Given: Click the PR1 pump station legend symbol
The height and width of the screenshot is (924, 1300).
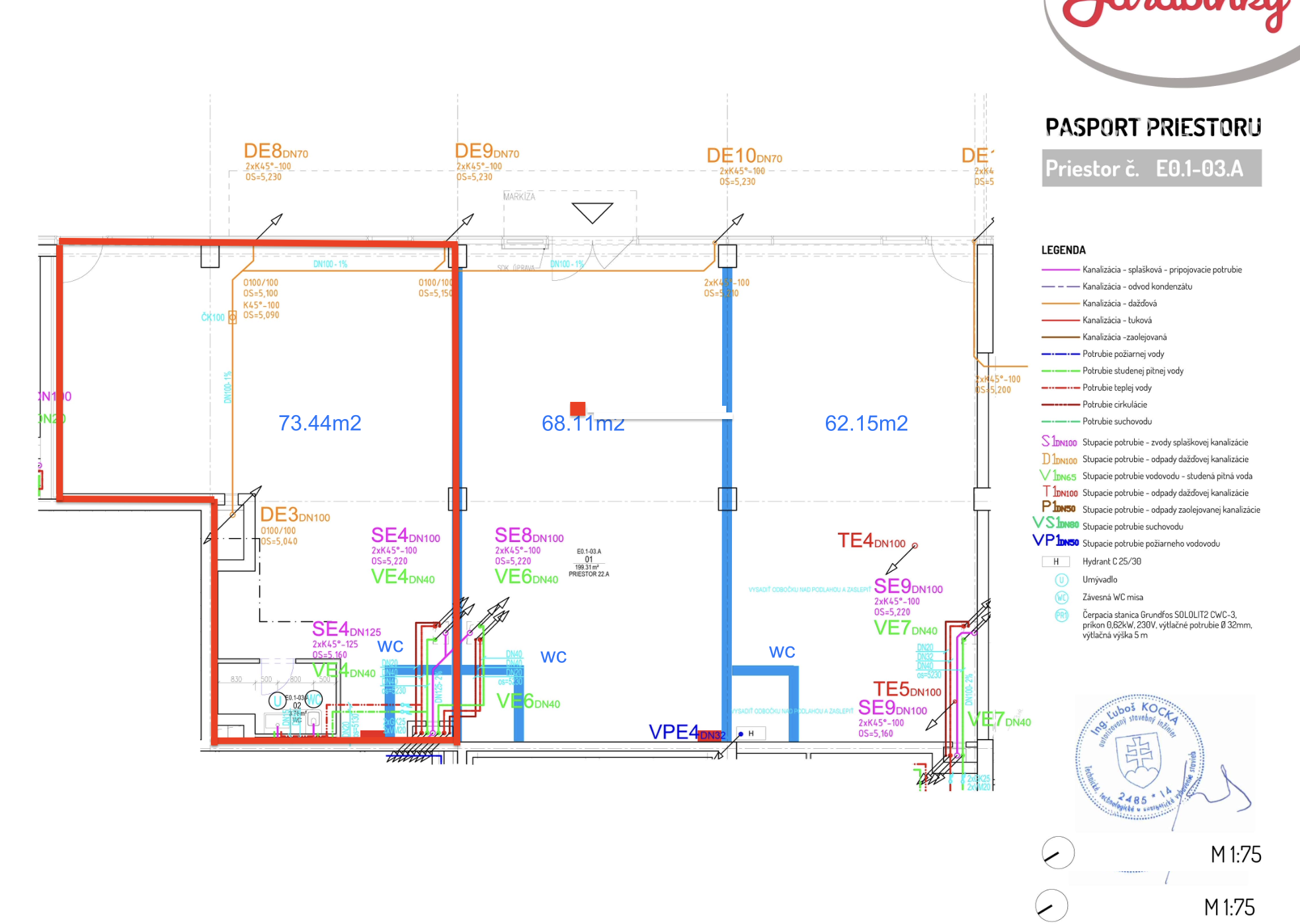Looking at the screenshot, I should pyautogui.click(x=1061, y=615).
